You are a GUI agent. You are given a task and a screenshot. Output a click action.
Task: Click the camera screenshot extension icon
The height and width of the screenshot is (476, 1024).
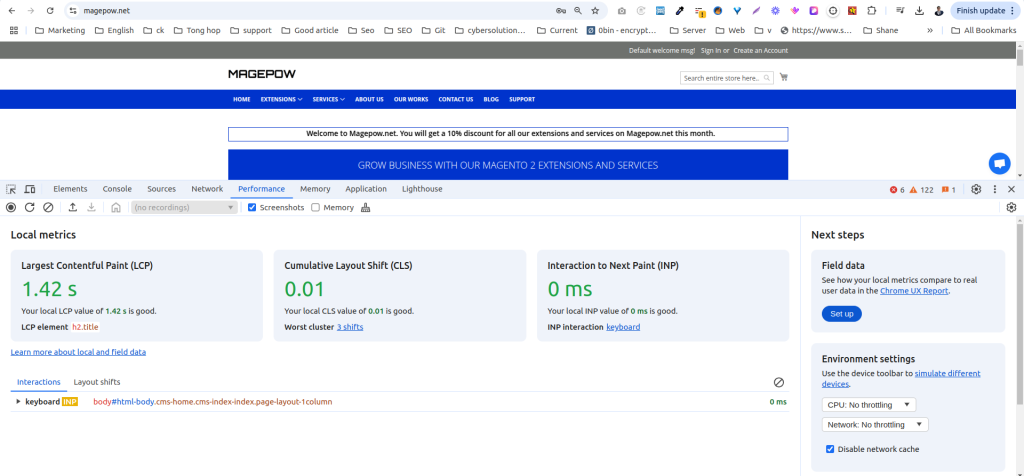coord(622,10)
